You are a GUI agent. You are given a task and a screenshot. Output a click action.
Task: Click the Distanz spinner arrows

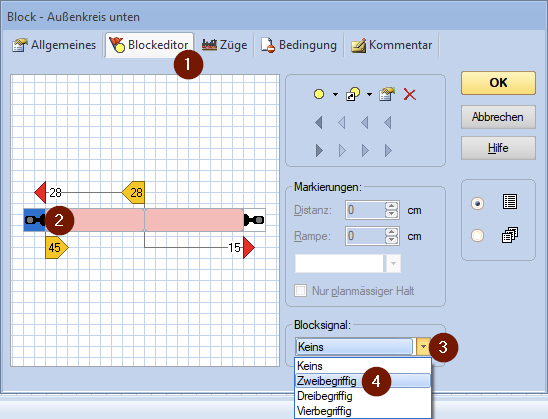pyautogui.click(x=392, y=210)
